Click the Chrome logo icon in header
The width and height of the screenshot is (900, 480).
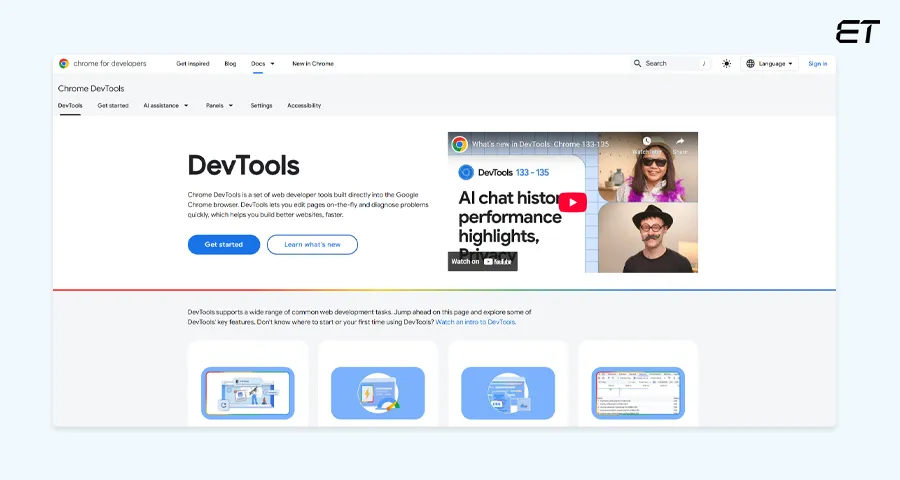[x=64, y=63]
